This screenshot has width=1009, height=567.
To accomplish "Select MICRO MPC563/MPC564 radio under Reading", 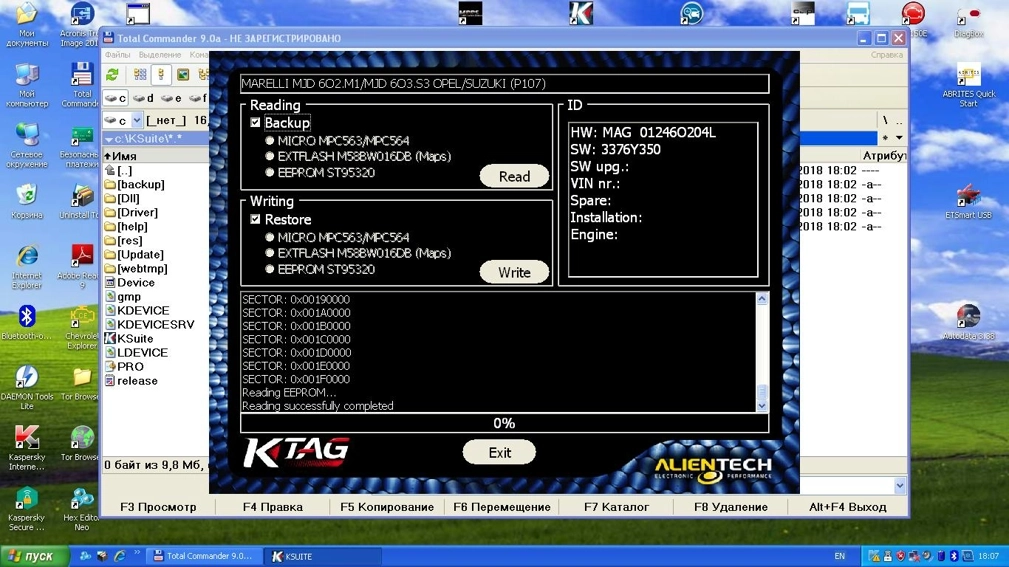I will point(270,140).
